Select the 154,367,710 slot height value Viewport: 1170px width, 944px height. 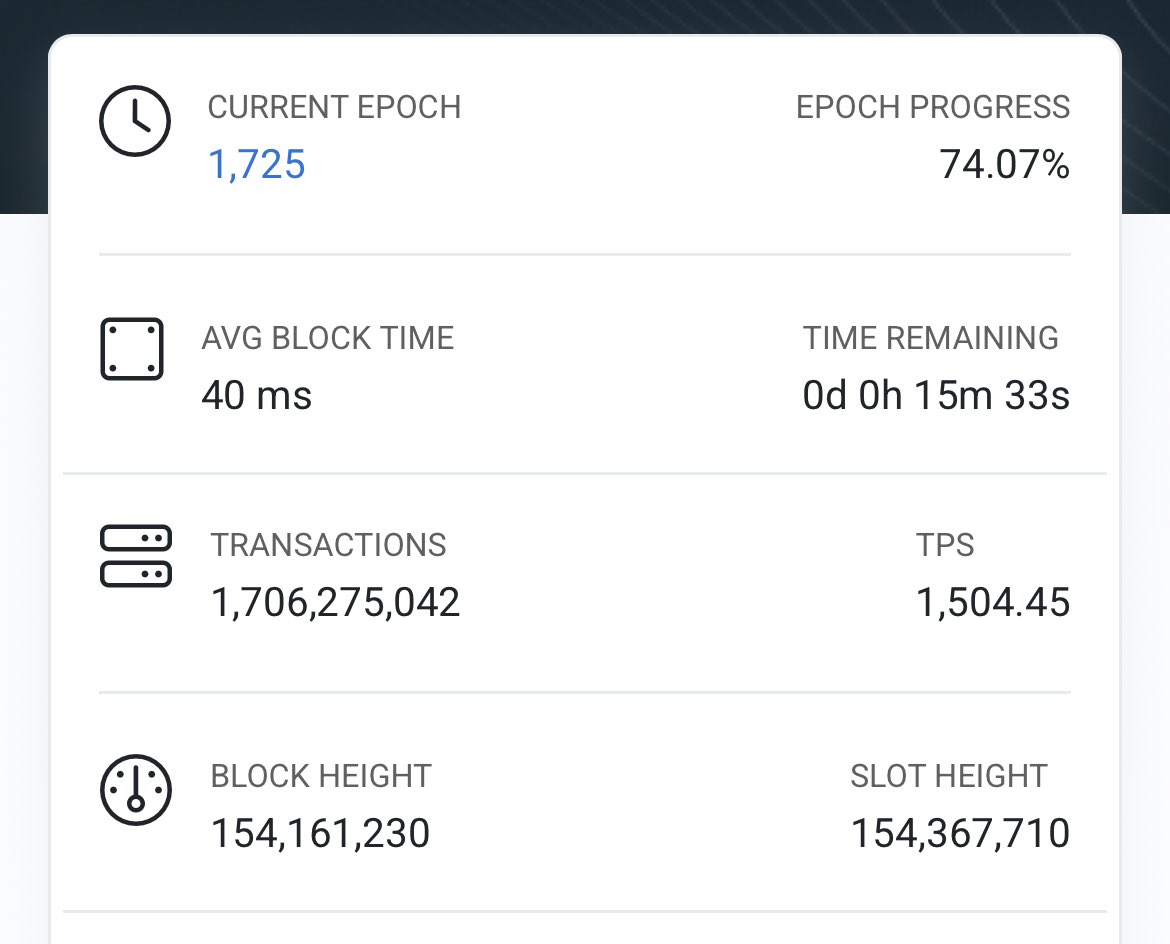click(960, 834)
